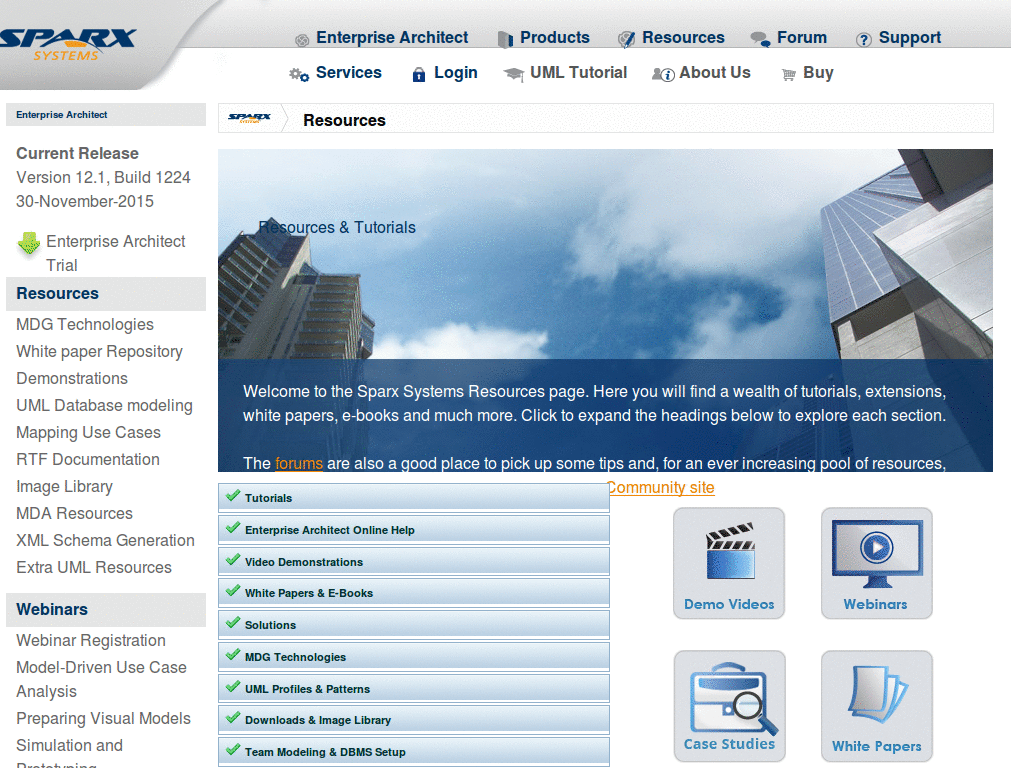1024x768 pixels.
Task: Click the Resources nav icon in header
Action: coord(626,40)
